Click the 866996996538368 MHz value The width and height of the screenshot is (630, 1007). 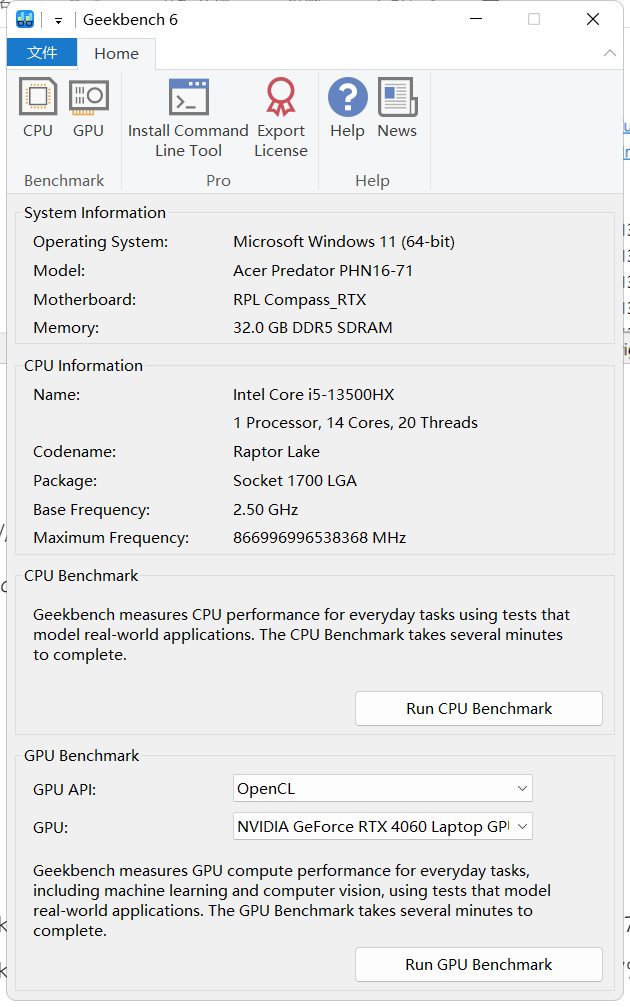[320, 538]
